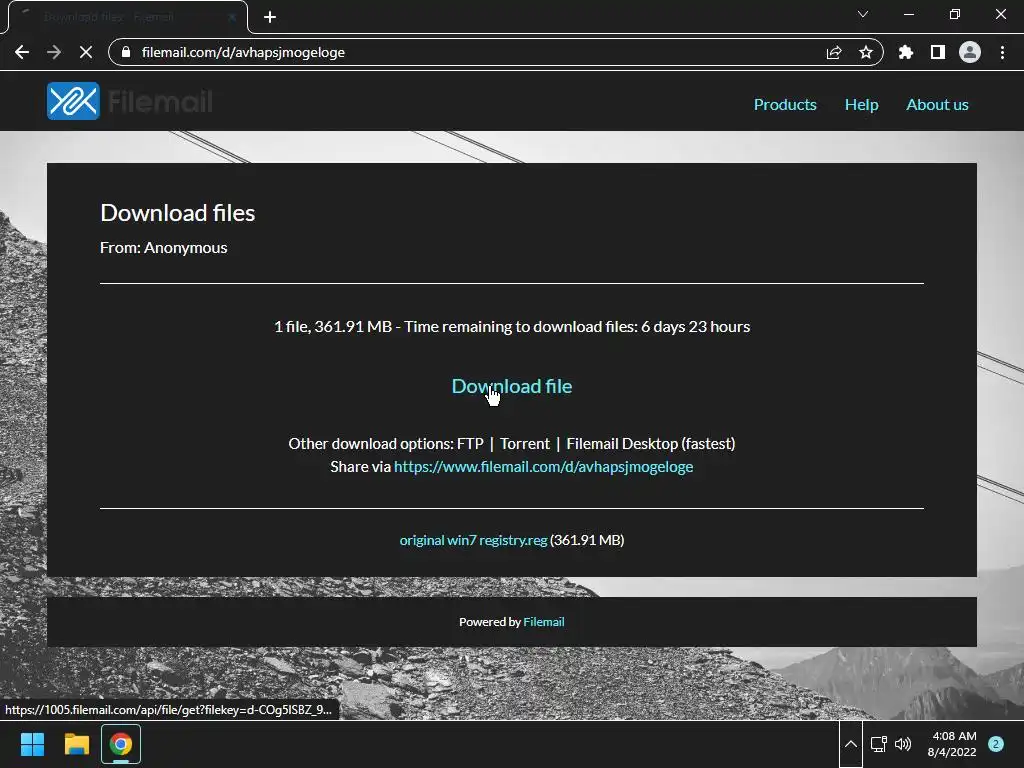This screenshot has height=768, width=1024.
Task: Open the Windows Start menu
Action: coord(32,744)
